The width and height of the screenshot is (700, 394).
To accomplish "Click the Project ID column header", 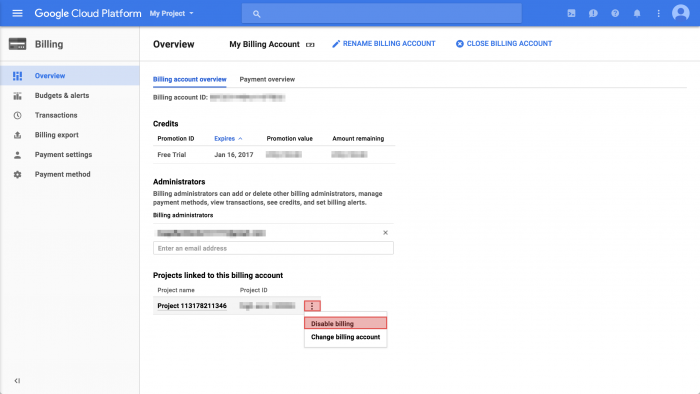I will tap(254, 290).
